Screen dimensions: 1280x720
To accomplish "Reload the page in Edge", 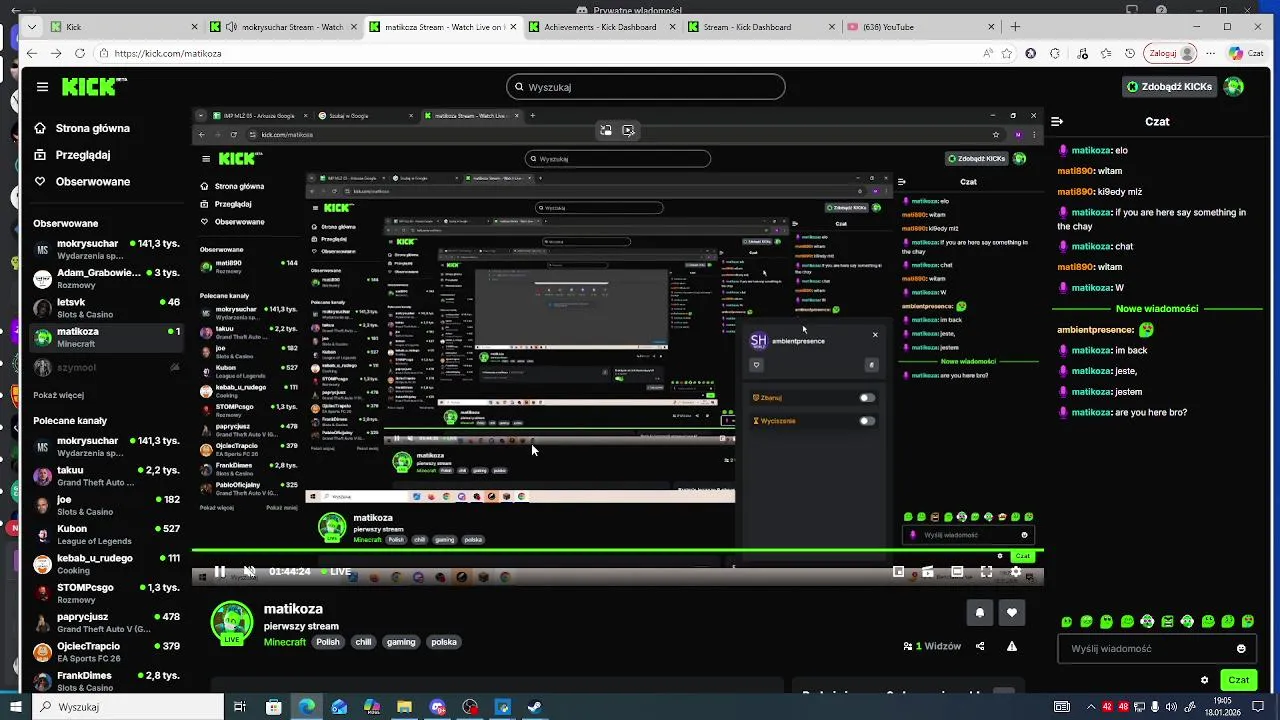I will pos(79,53).
